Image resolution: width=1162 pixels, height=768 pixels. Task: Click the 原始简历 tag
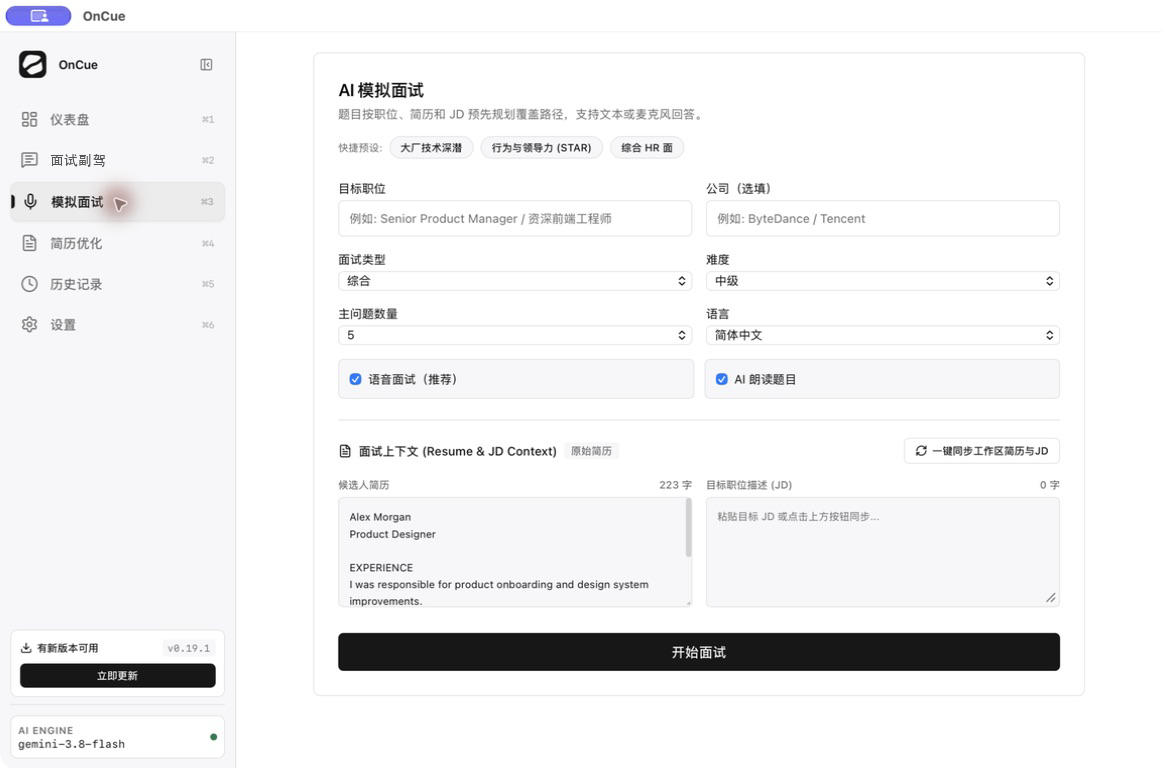(591, 451)
